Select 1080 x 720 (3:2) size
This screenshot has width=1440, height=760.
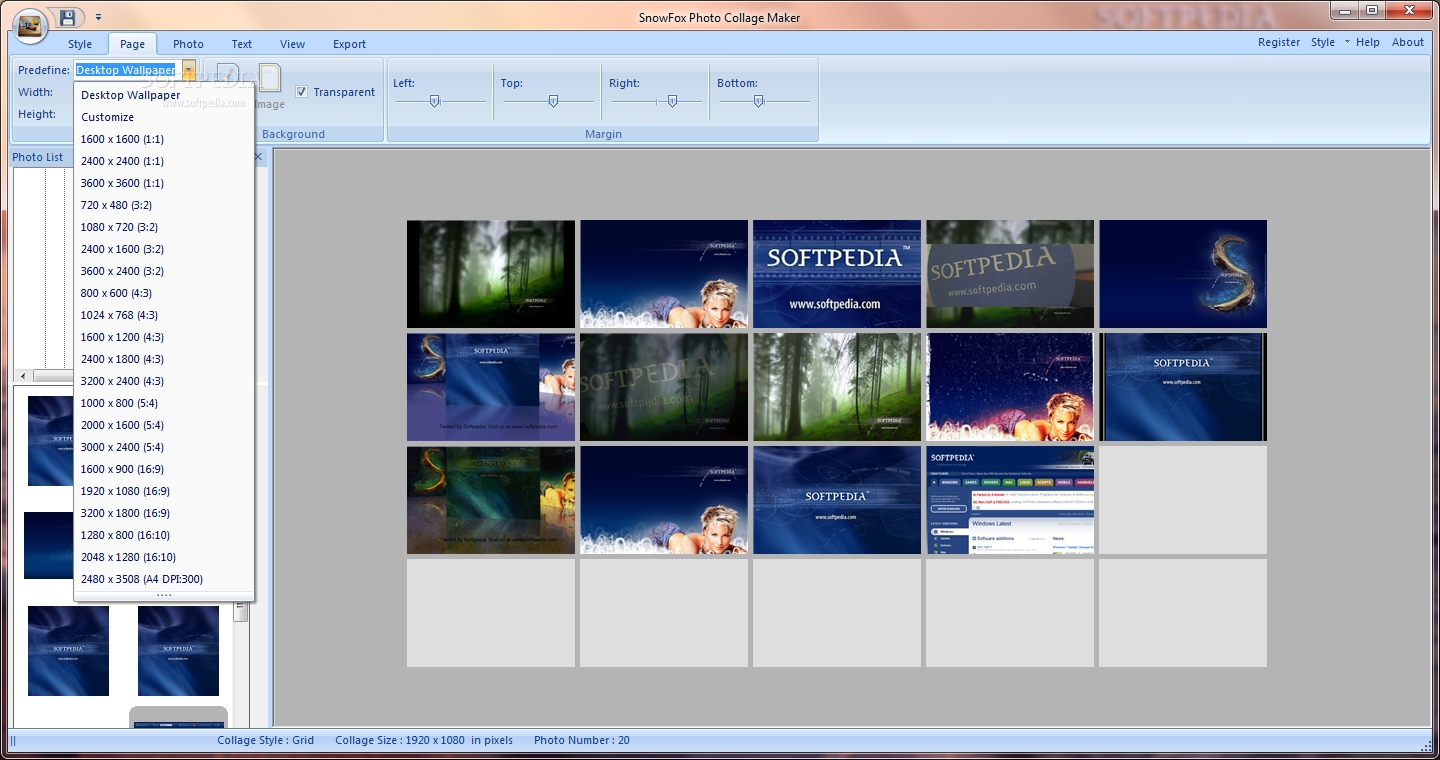pyautogui.click(x=164, y=227)
